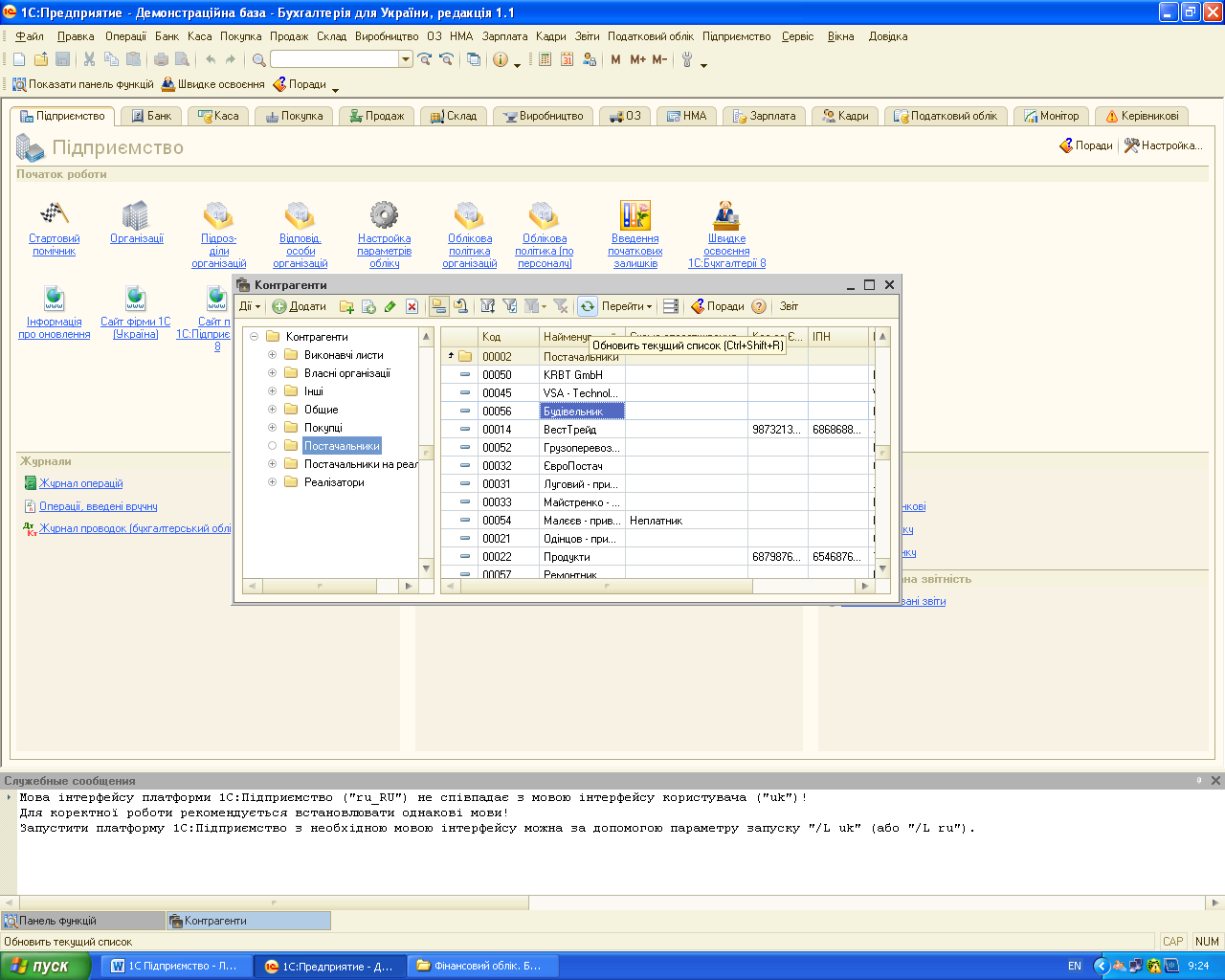Click the help info icon in toolbar

(501, 59)
